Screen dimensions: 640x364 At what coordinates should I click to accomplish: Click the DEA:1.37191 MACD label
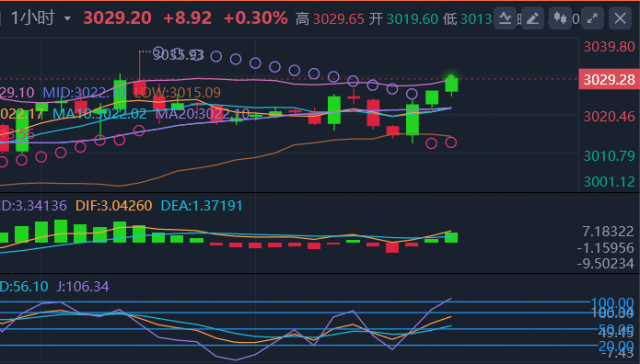[x=202, y=205]
